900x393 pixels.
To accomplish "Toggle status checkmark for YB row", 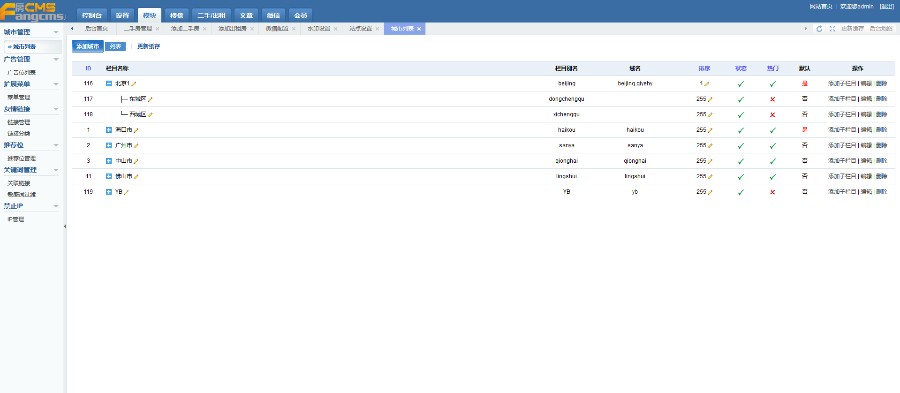I will pos(740,192).
